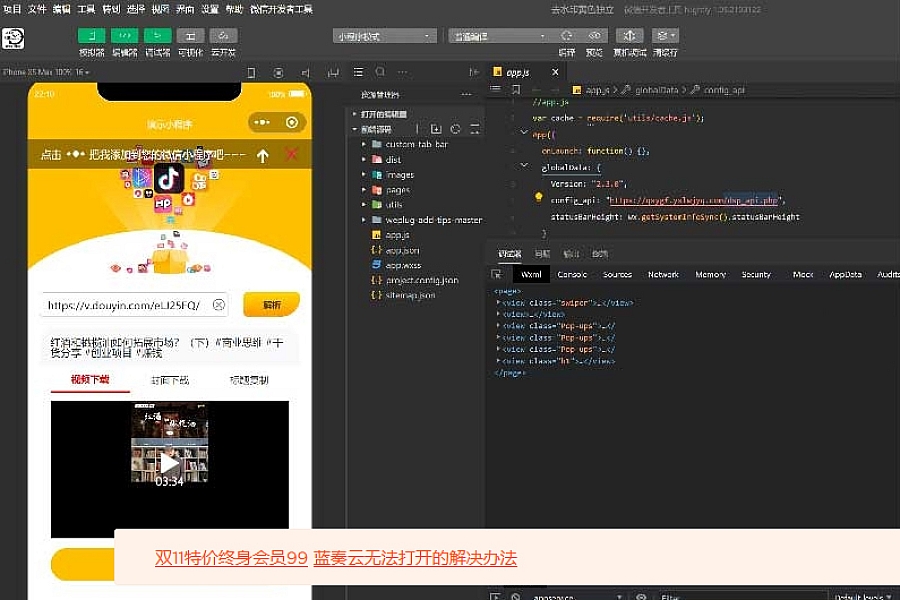The image size is (900, 600).
Task: Click the capsule close circle icon
Action: point(292,122)
